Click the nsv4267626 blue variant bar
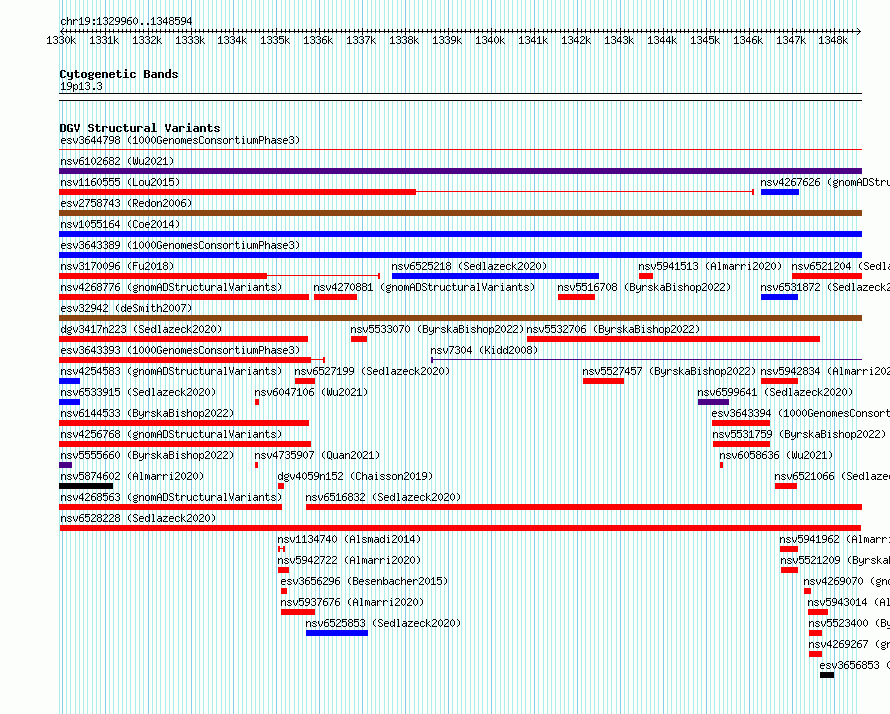 click(x=780, y=192)
